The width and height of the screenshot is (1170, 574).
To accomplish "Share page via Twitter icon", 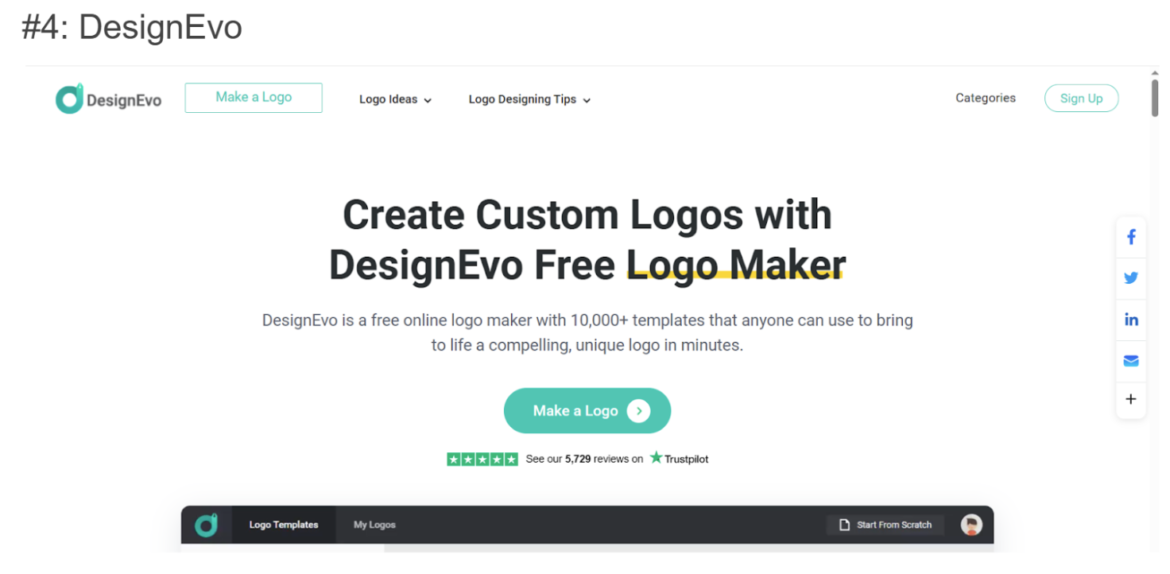I will (1131, 278).
